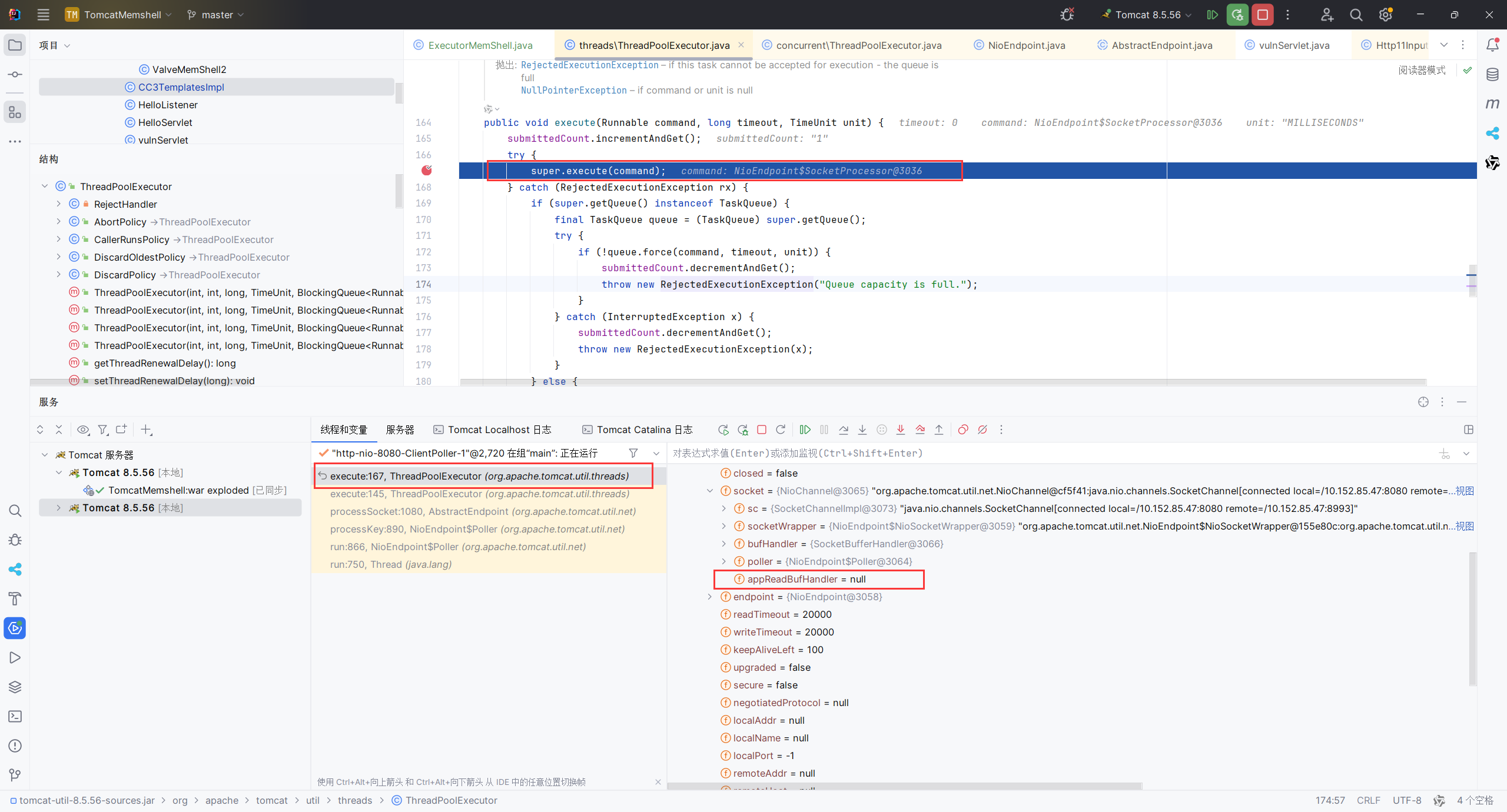Toggle Mute Breakpoints in debug toolbar
The height and width of the screenshot is (812, 1507).
point(982,430)
